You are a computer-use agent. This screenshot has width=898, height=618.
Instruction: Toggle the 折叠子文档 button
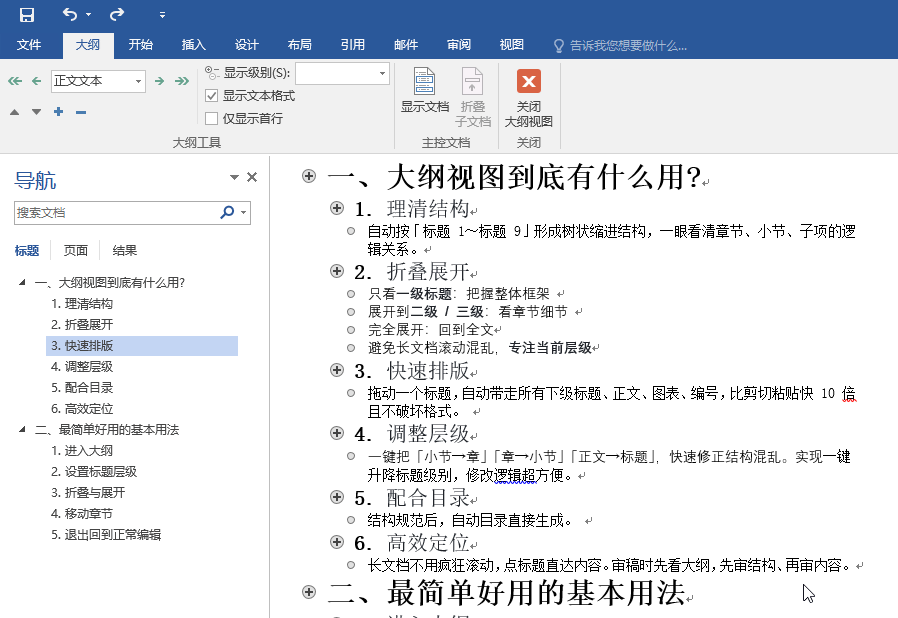[471, 96]
